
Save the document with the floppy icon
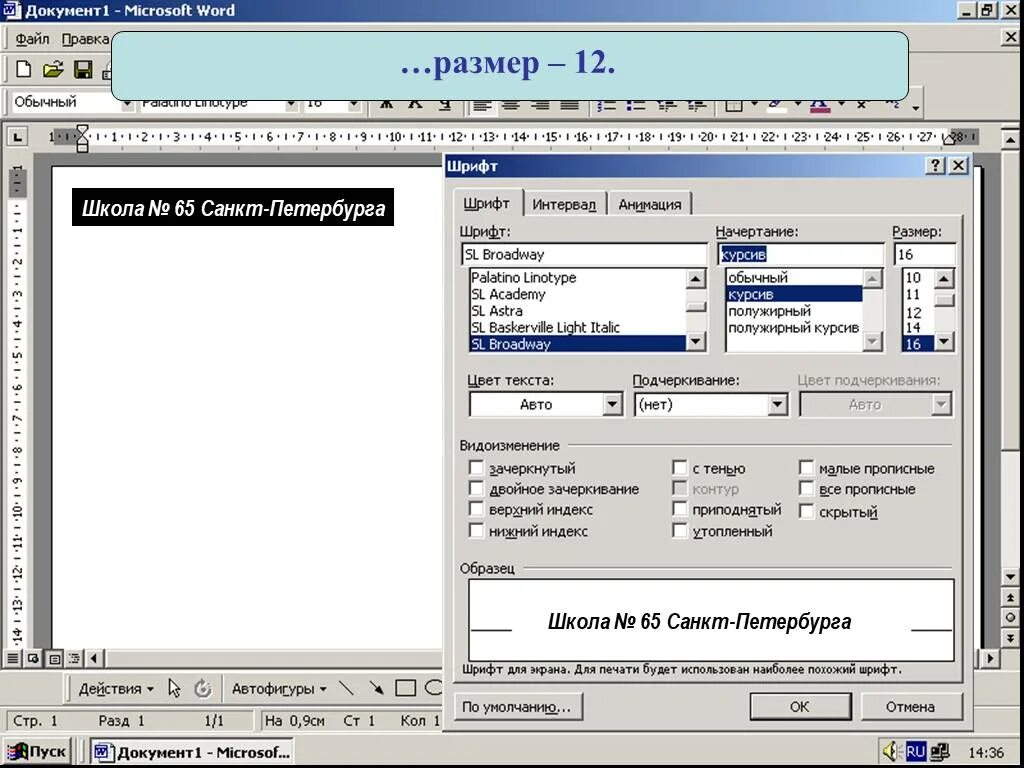coord(83,69)
